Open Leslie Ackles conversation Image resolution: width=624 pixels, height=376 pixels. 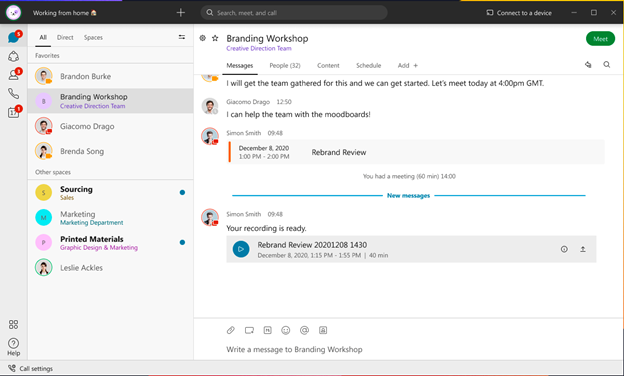(111, 268)
